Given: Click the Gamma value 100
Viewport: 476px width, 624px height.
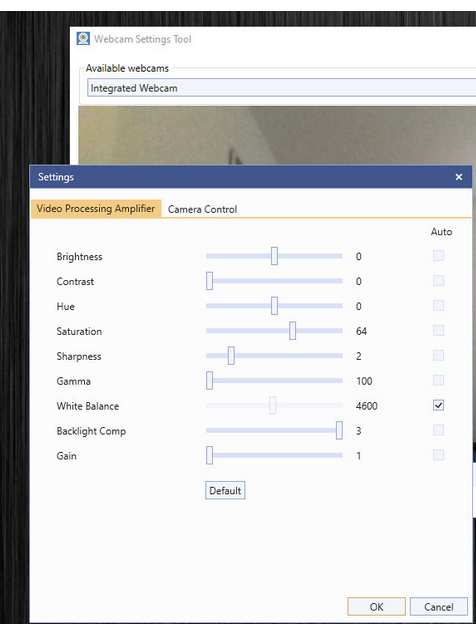Looking at the screenshot, I should 364,381.
